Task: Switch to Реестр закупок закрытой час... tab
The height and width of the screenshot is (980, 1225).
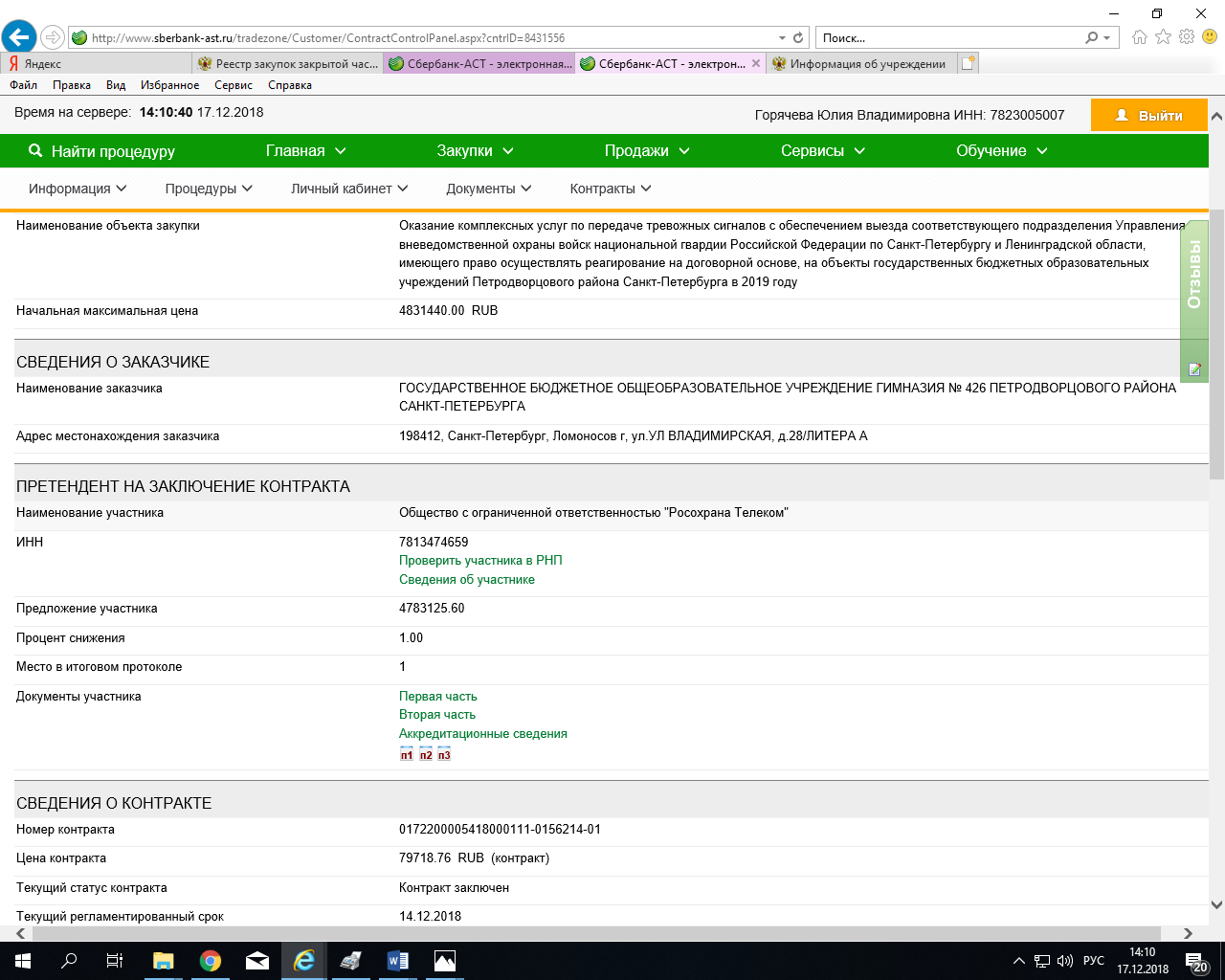Action: coord(288,64)
